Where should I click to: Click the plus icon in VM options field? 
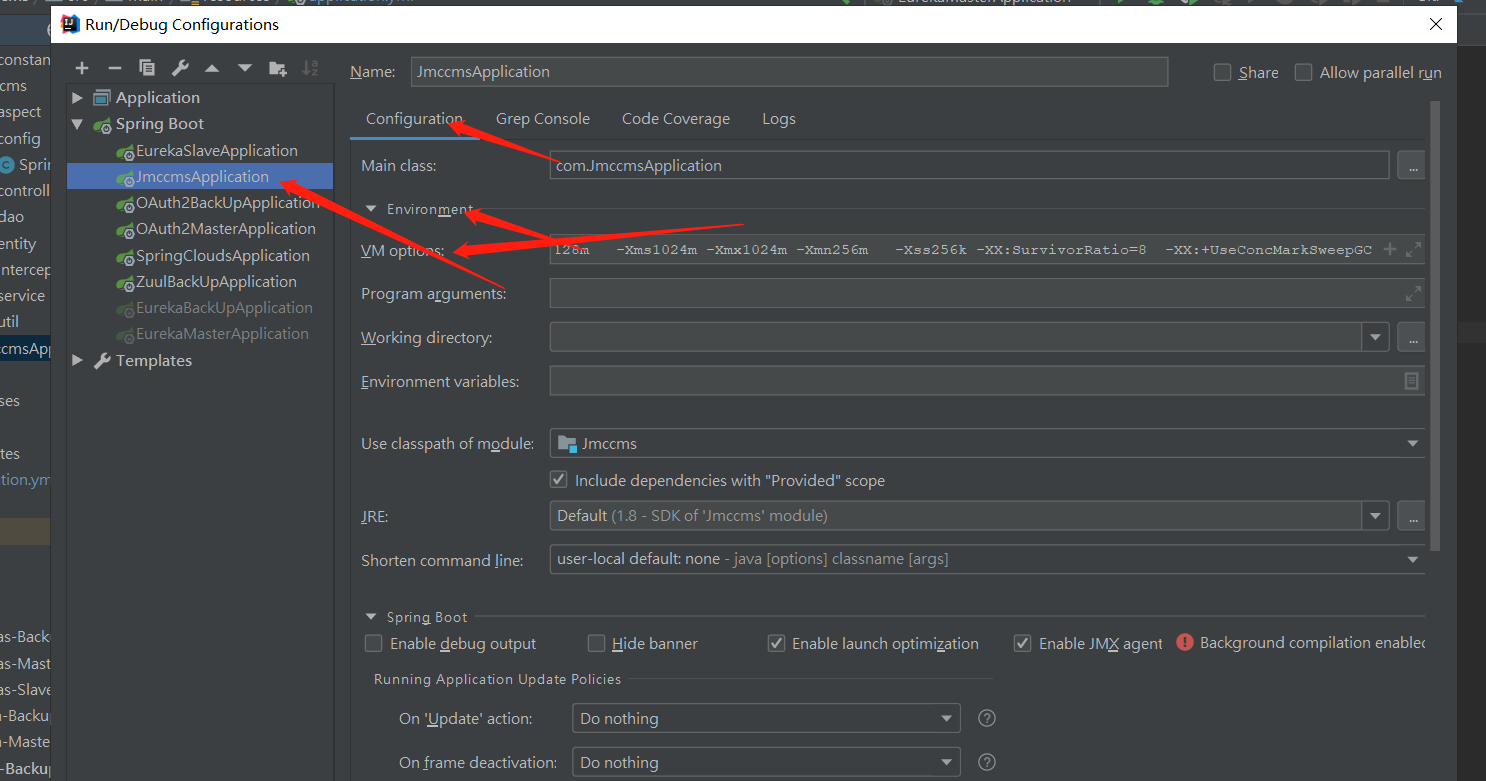click(1389, 250)
